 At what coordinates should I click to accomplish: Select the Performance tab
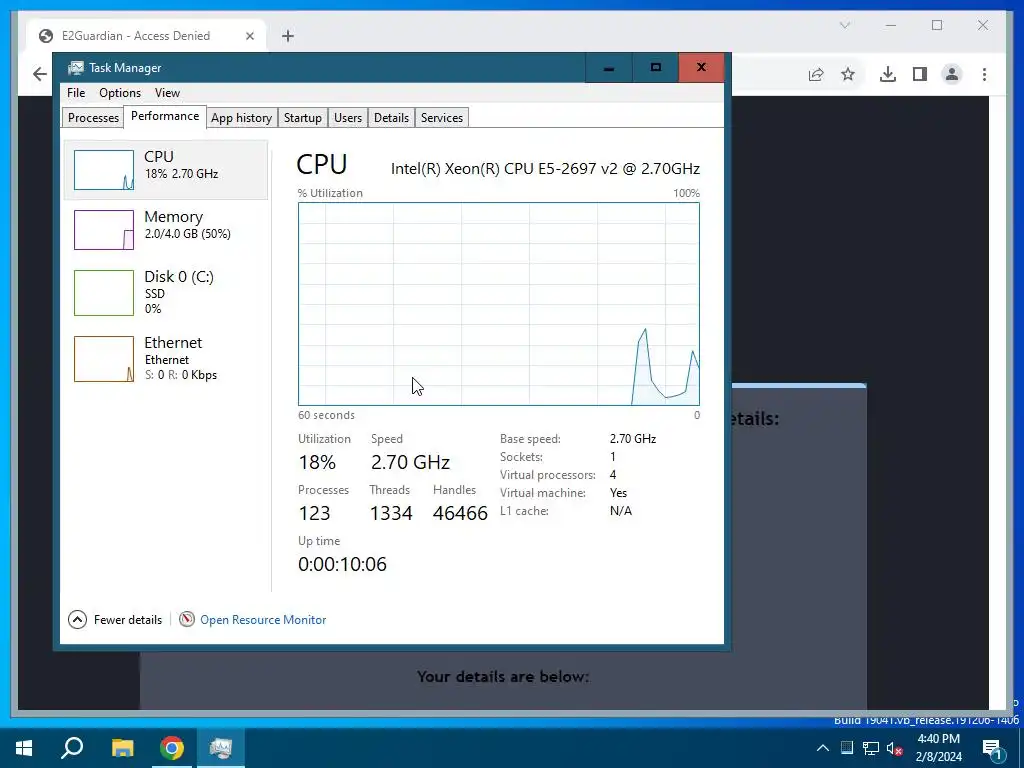tap(165, 116)
